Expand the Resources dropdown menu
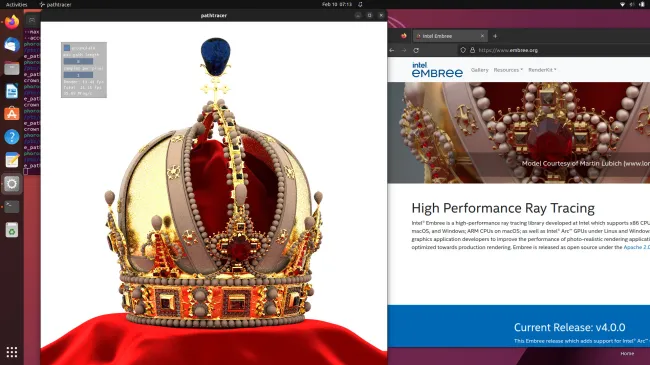650x365 pixels. pyautogui.click(x=508, y=70)
